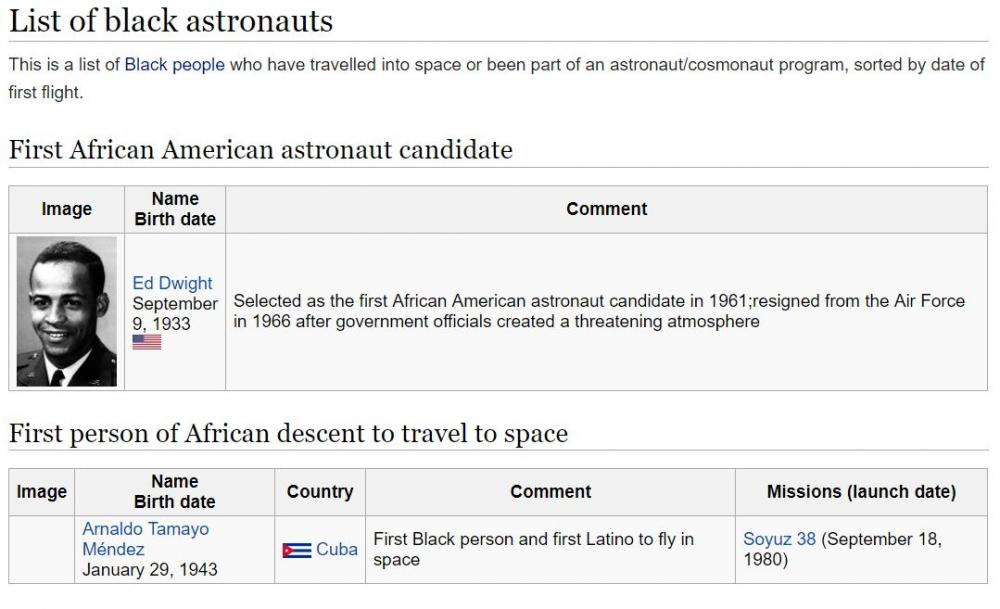Click the empty image cell for Arnaldo Tamayo
Image resolution: width=1000 pixels, height=609 pixels.
click(x=41, y=550)
